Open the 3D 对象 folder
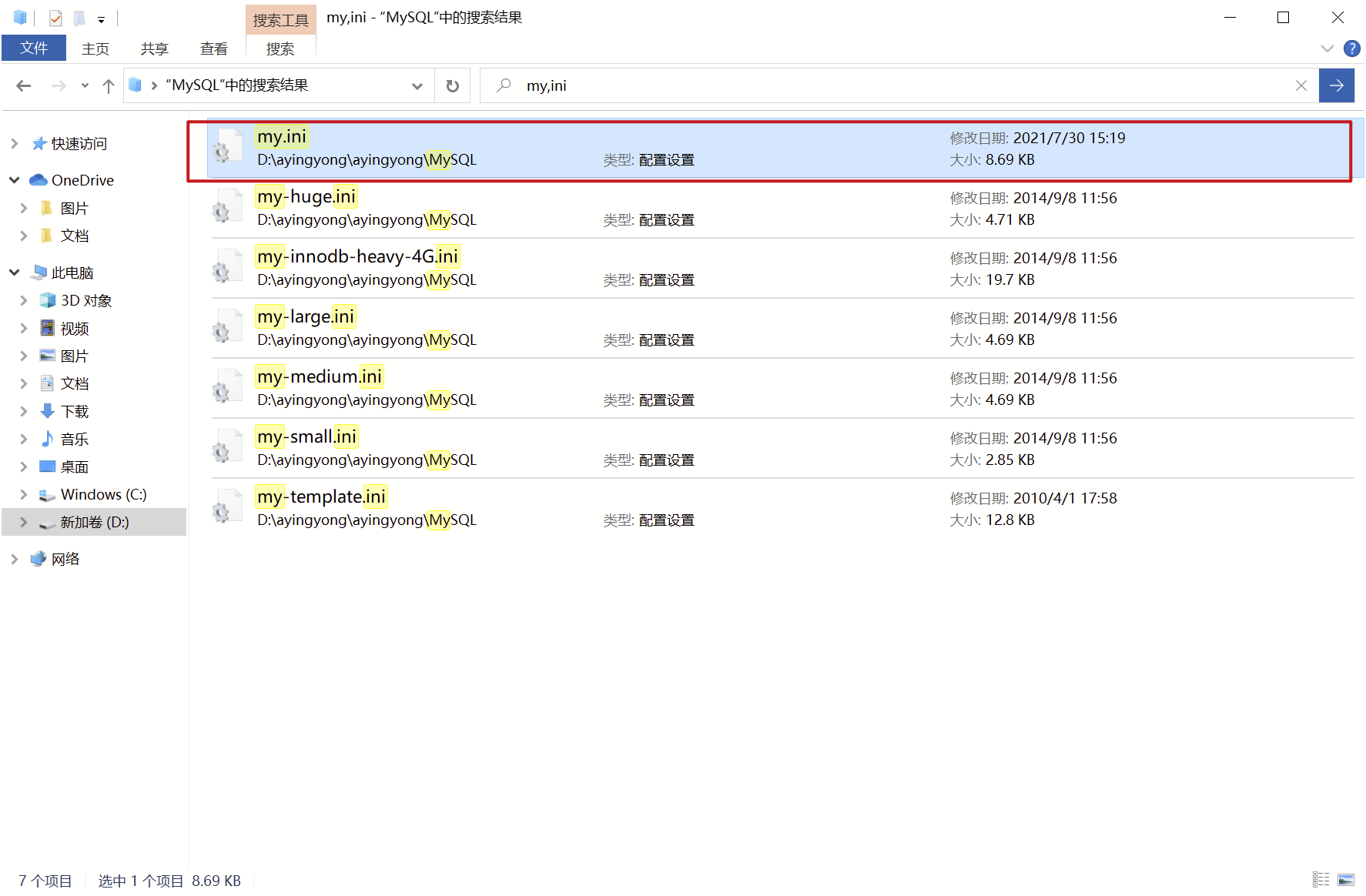 (86, 300)
